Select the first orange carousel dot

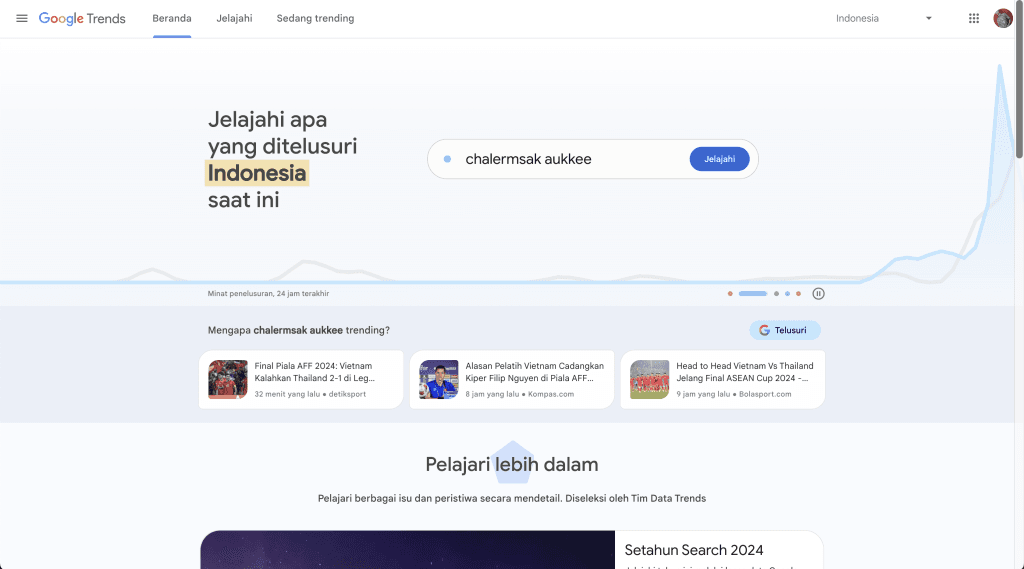tap(730, 294)
